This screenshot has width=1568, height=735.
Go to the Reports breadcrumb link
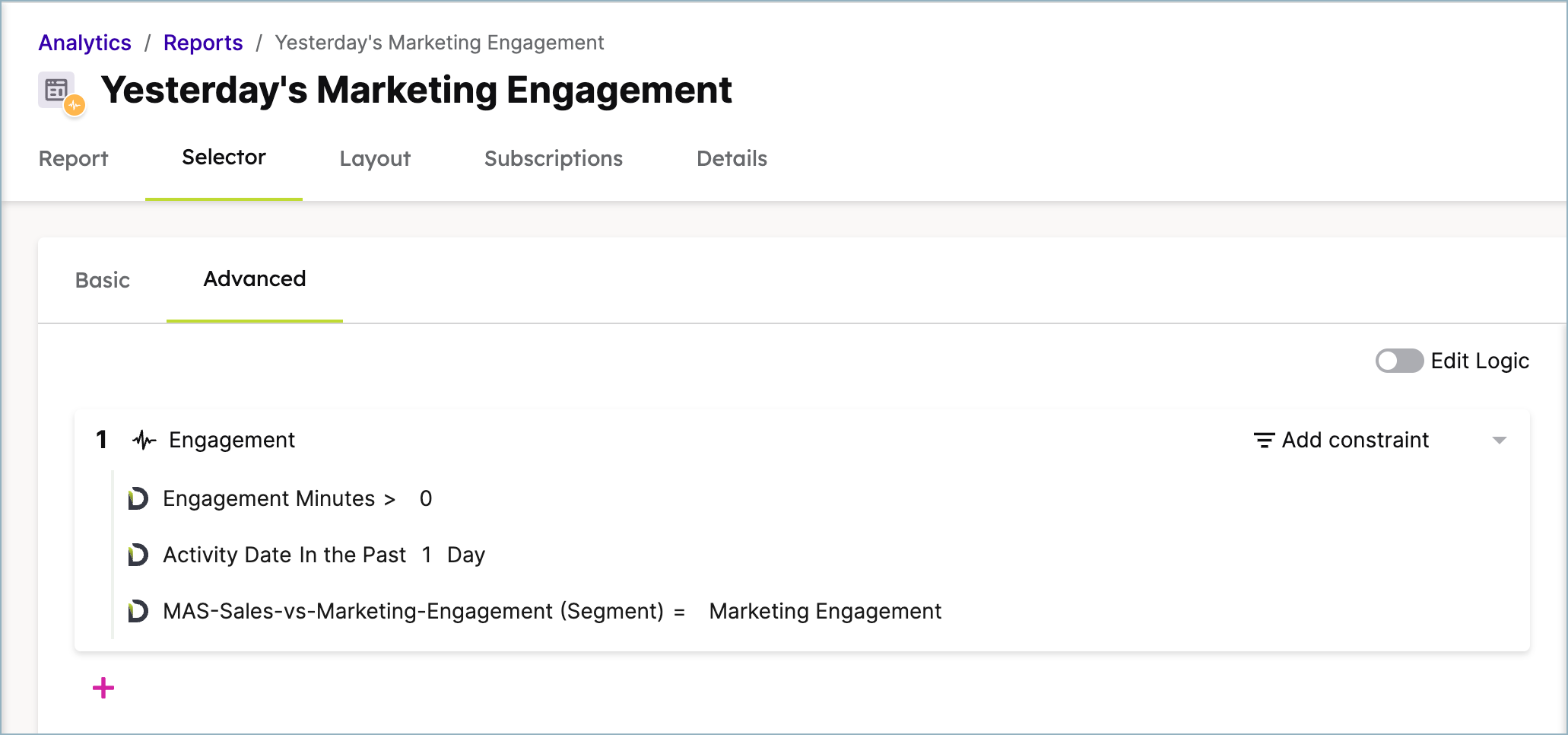tap(203, 43)
